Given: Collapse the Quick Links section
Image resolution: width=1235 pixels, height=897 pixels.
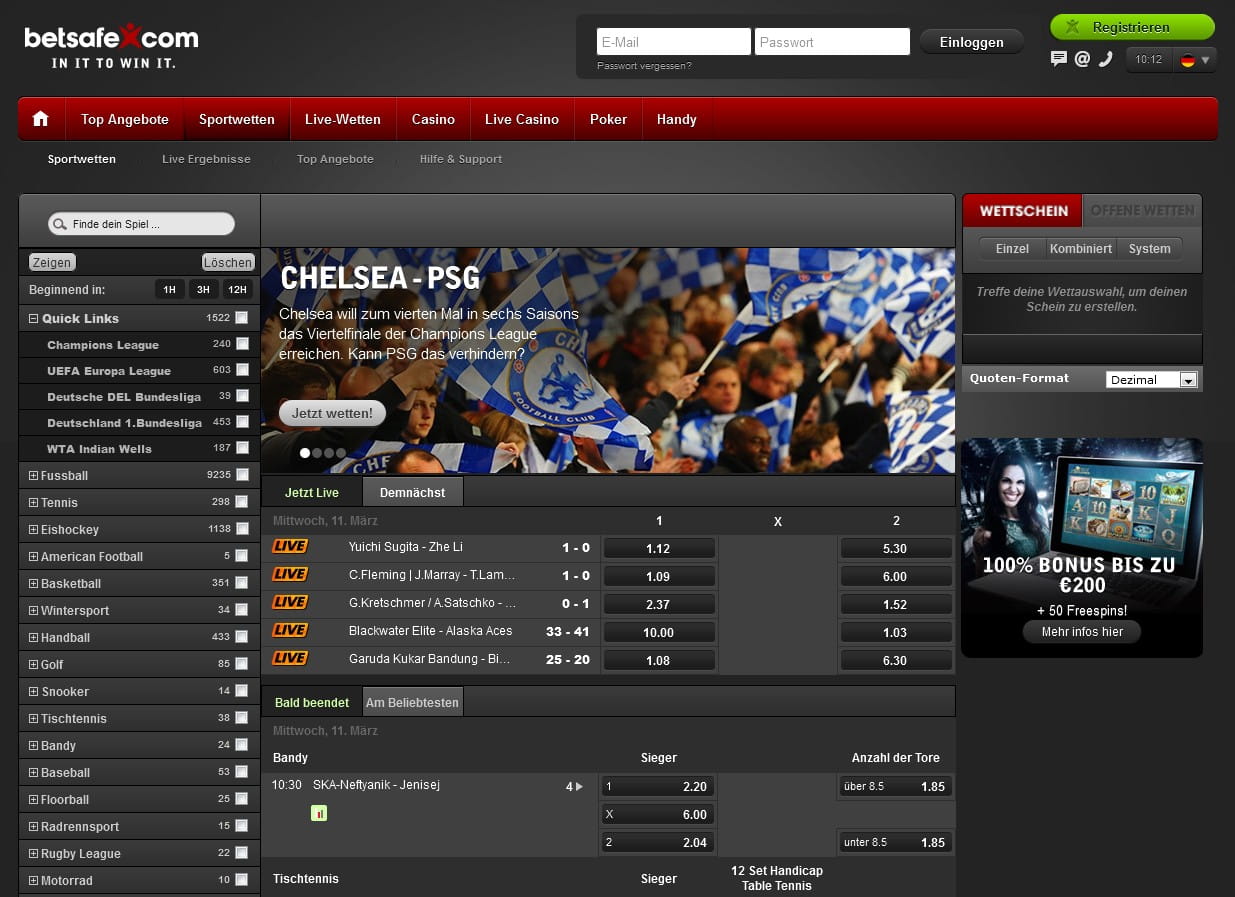Looking at the screenshot, I should (x=33, y=319).
